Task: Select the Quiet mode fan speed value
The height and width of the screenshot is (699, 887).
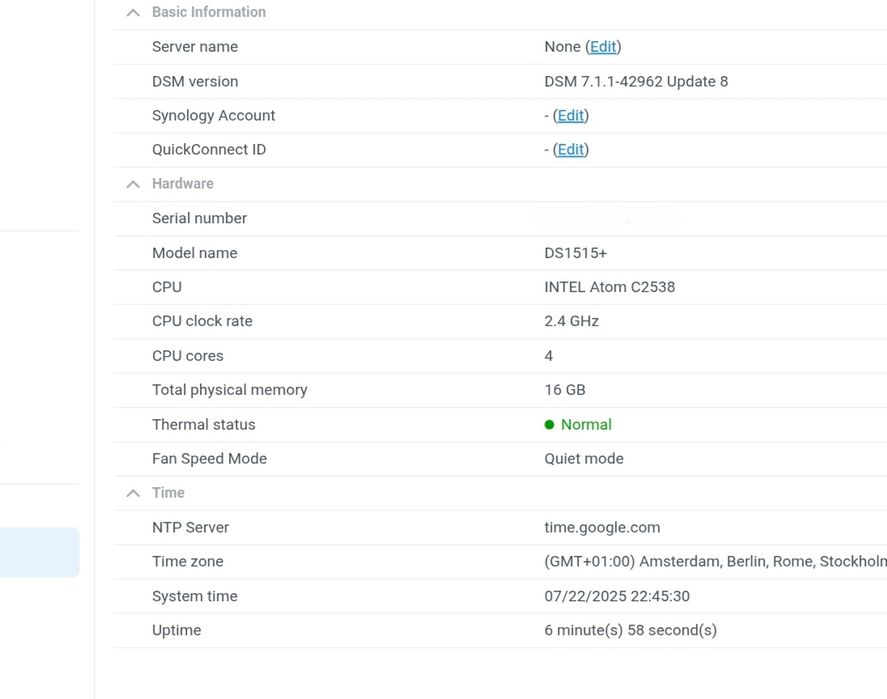Action: click(x=584, y=459)
